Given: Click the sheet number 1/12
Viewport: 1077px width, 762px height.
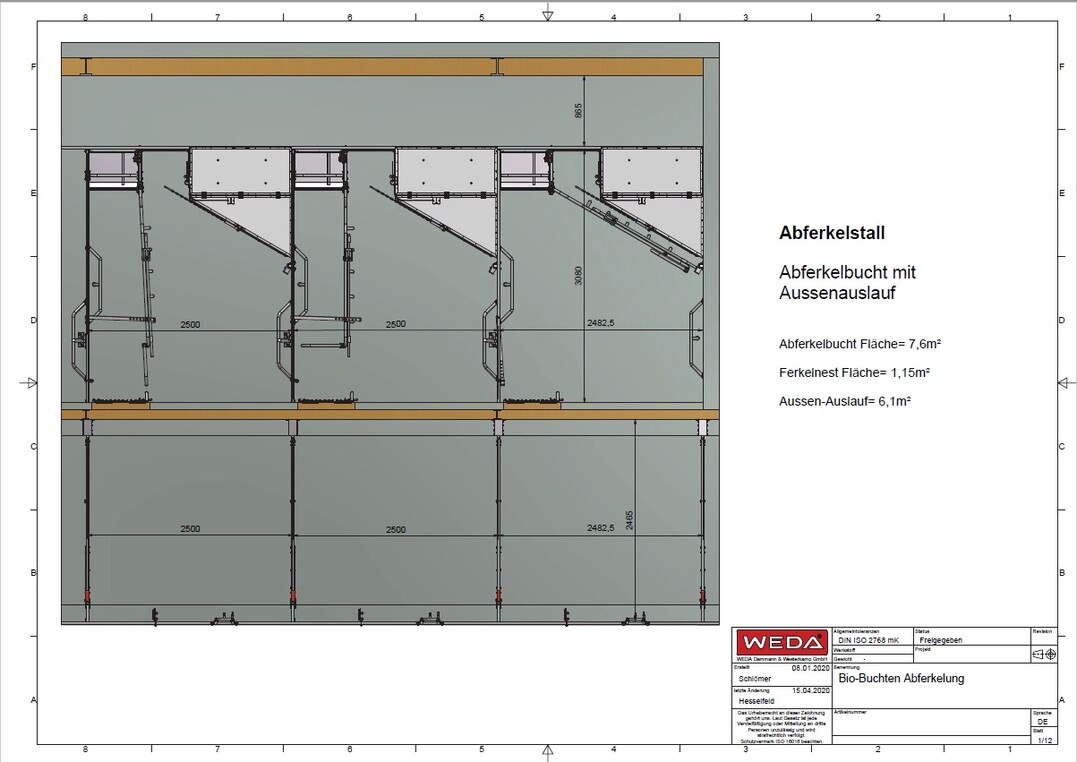Looking at the screenshot, I should click(x=1044, y=741).
